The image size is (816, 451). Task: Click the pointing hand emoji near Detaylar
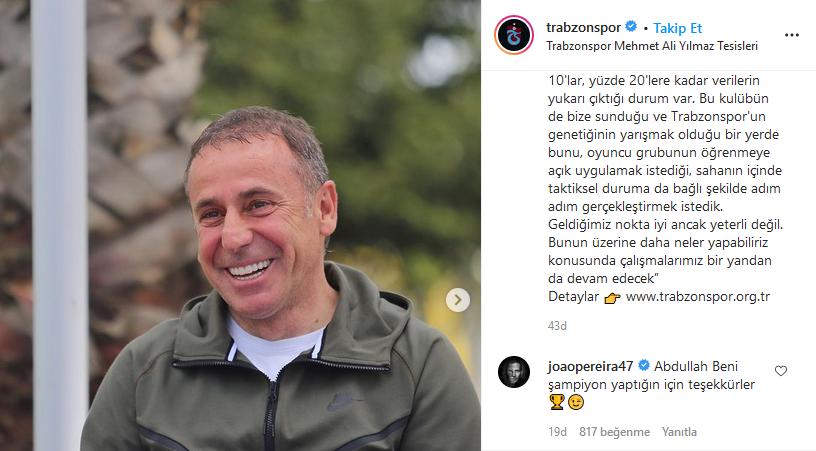612,298
